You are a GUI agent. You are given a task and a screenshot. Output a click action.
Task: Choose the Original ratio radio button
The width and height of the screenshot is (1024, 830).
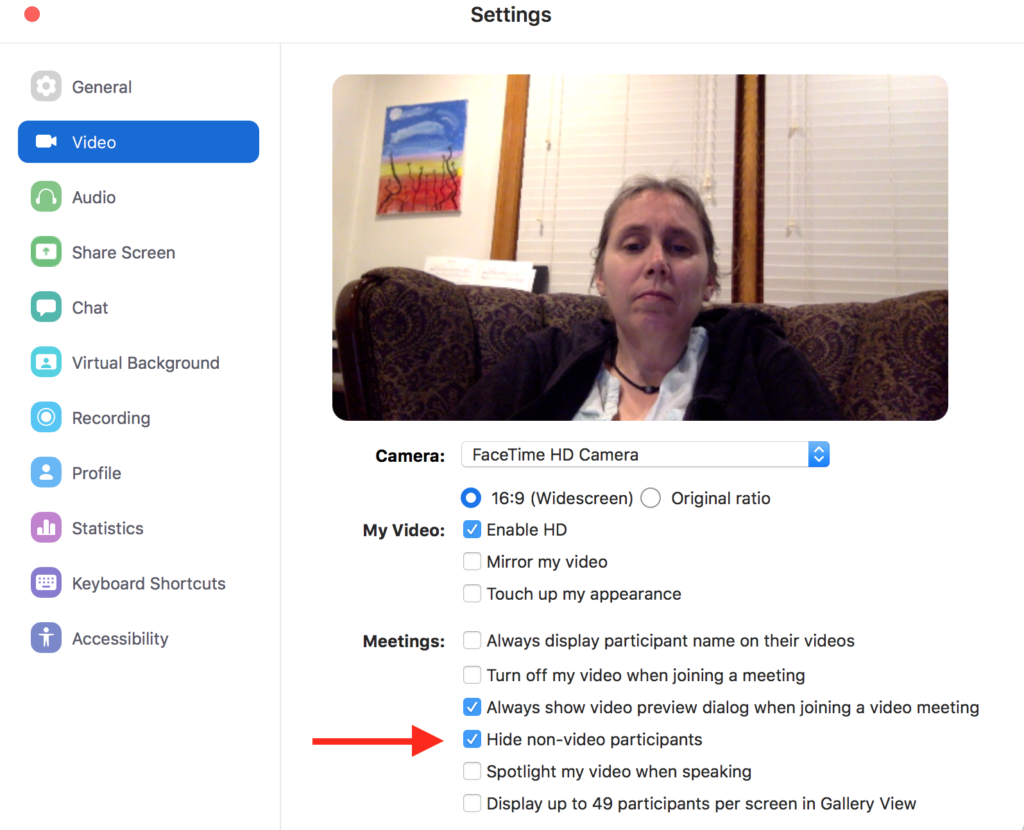(650, 498)
